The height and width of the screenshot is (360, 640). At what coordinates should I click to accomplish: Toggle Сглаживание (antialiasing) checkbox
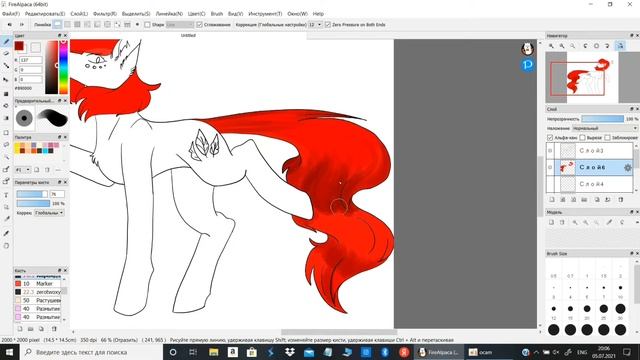tap(199, 25)
